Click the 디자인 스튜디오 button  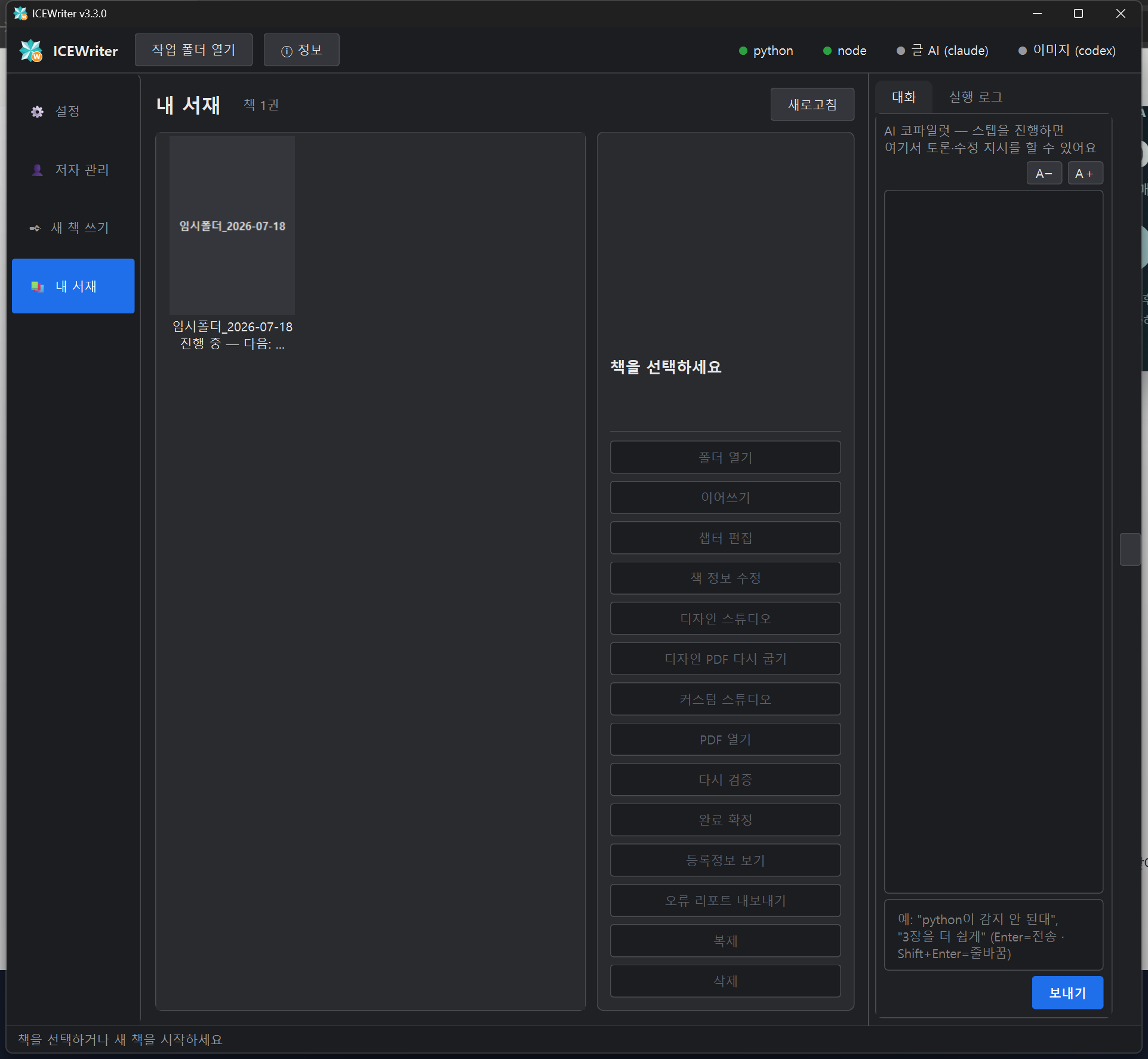[x=725, y=618]
